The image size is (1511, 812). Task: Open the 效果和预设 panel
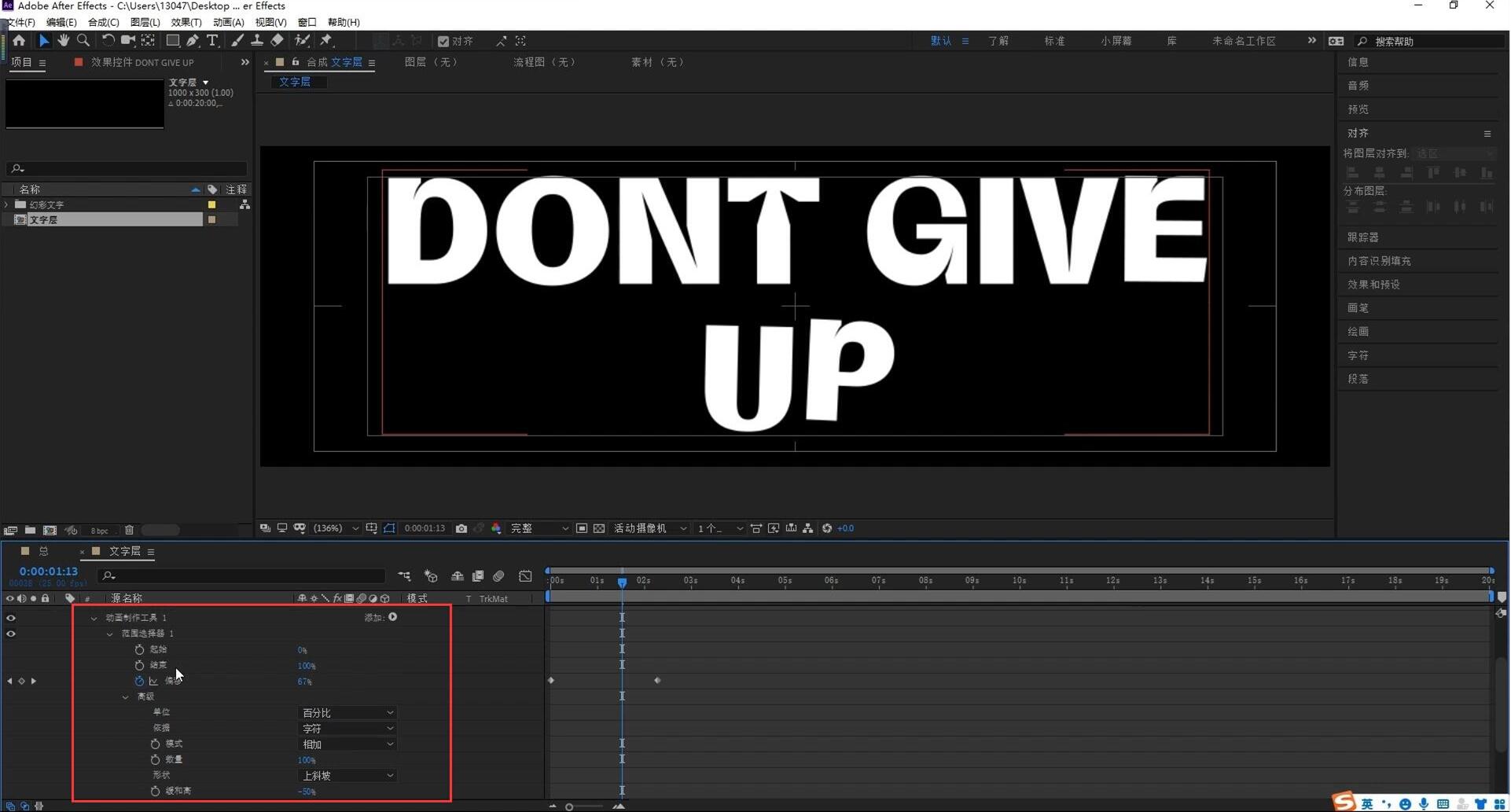click(x=1373, y=285)
